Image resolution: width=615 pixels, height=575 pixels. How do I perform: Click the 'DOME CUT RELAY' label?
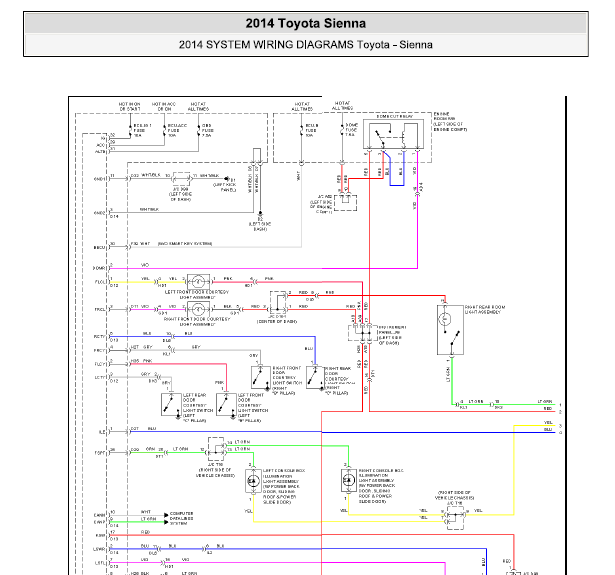395,116
